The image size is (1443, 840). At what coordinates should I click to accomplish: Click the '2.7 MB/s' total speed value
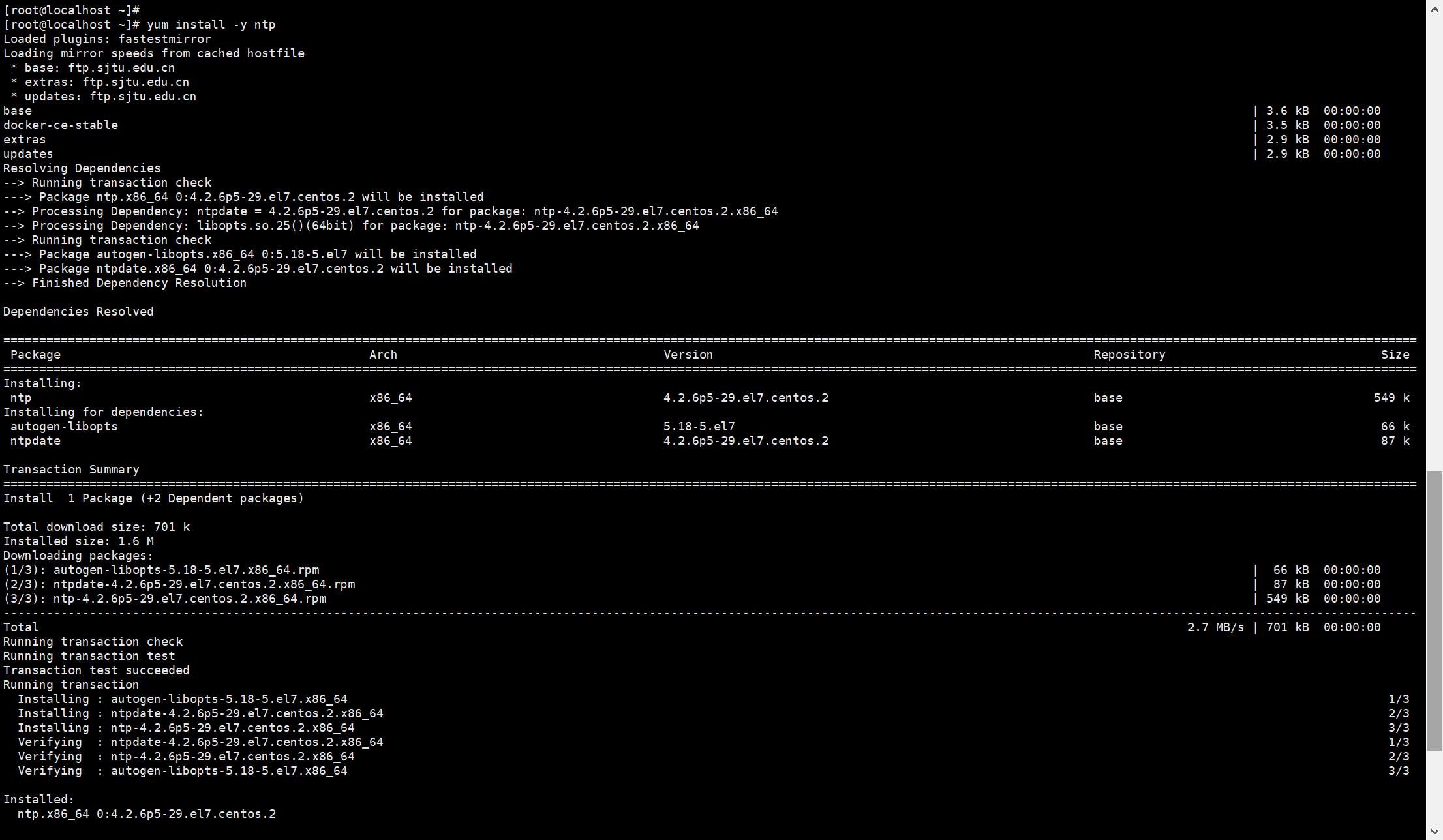click(x=1215, y=627)
